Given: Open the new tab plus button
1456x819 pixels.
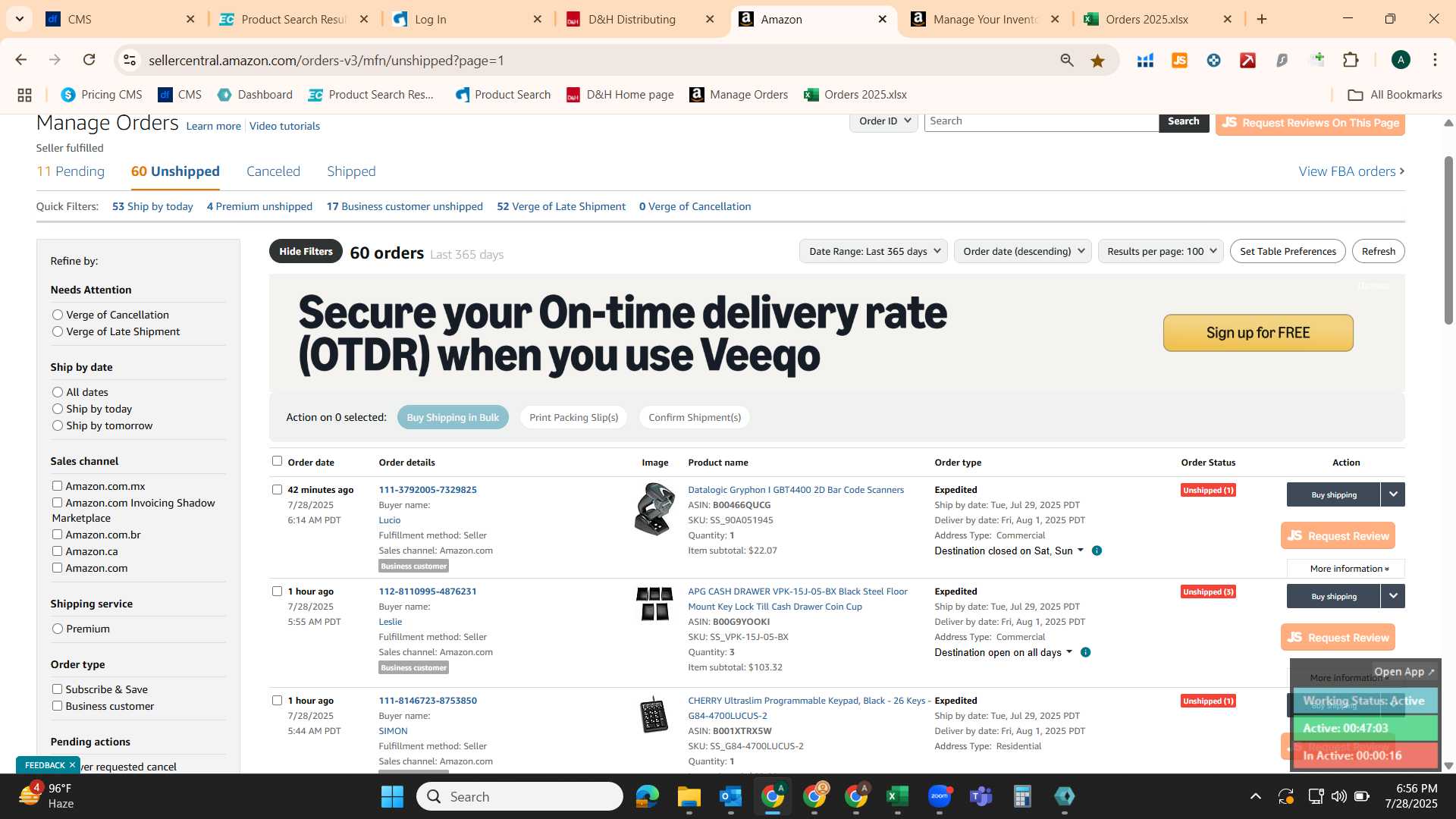Looking at the screenshot, I should (x=1262, y=19).
